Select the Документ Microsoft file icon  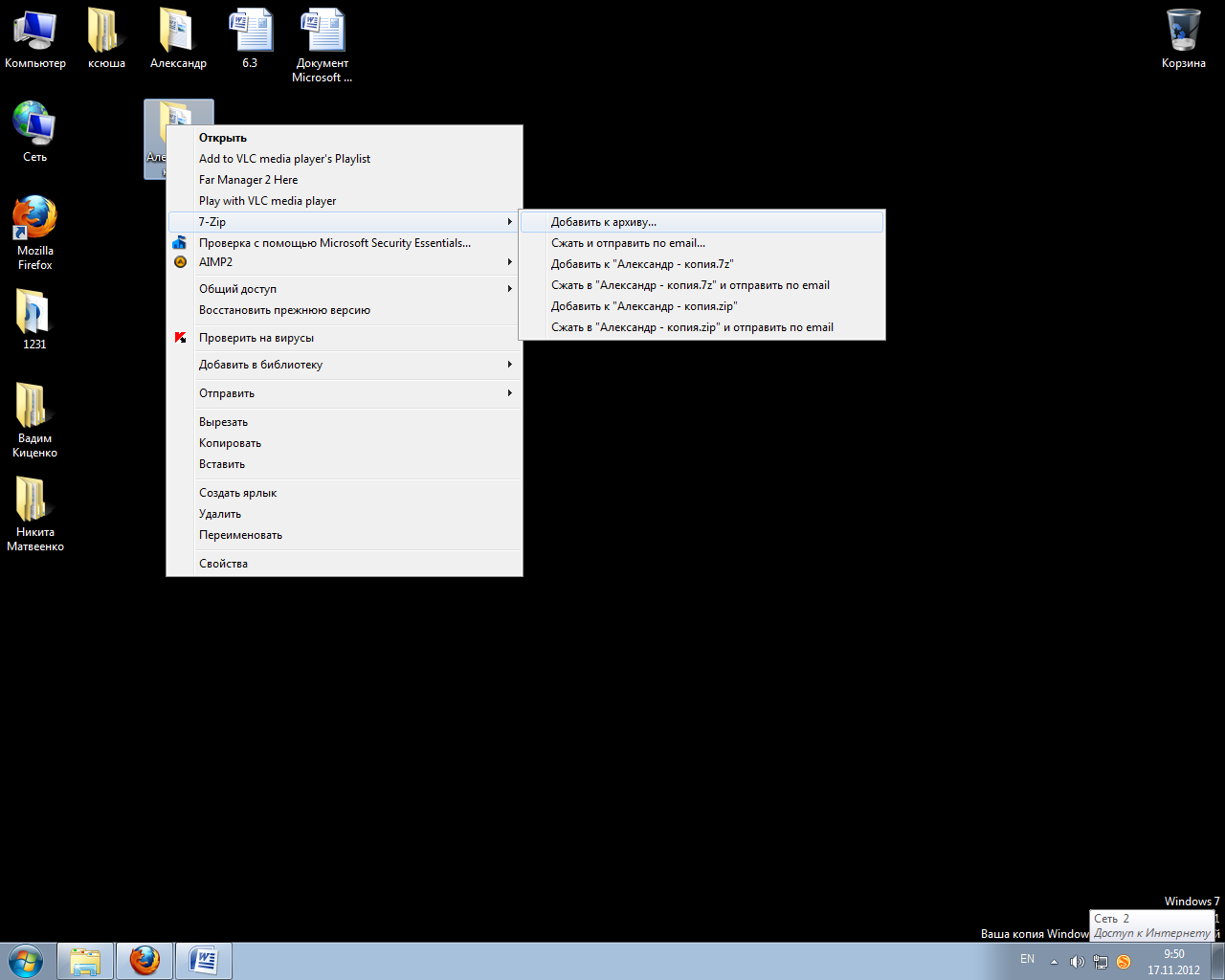tap(323, 46)
